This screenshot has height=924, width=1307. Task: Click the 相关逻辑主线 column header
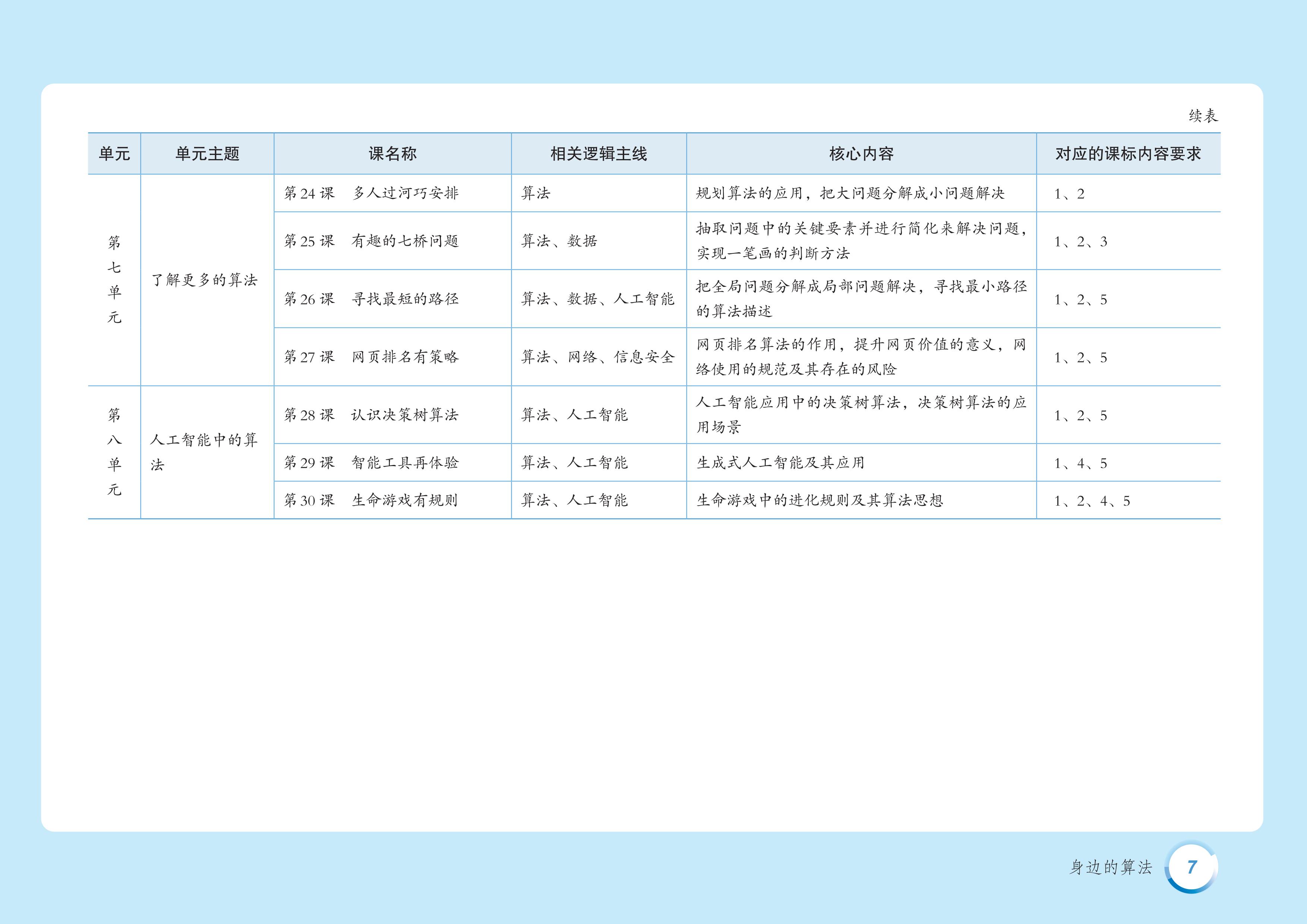pos(598,154)
